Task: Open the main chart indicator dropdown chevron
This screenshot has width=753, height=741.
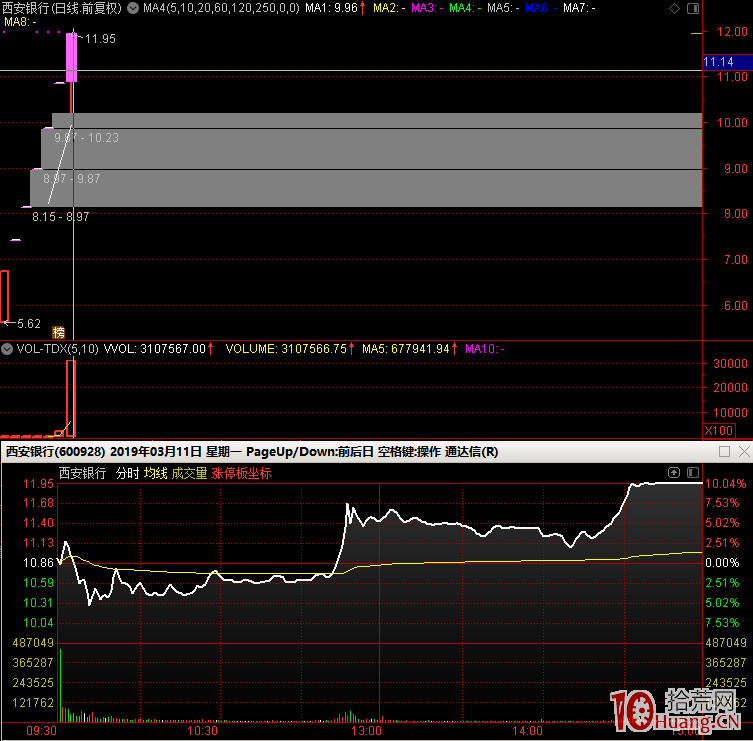Action: 133,8
